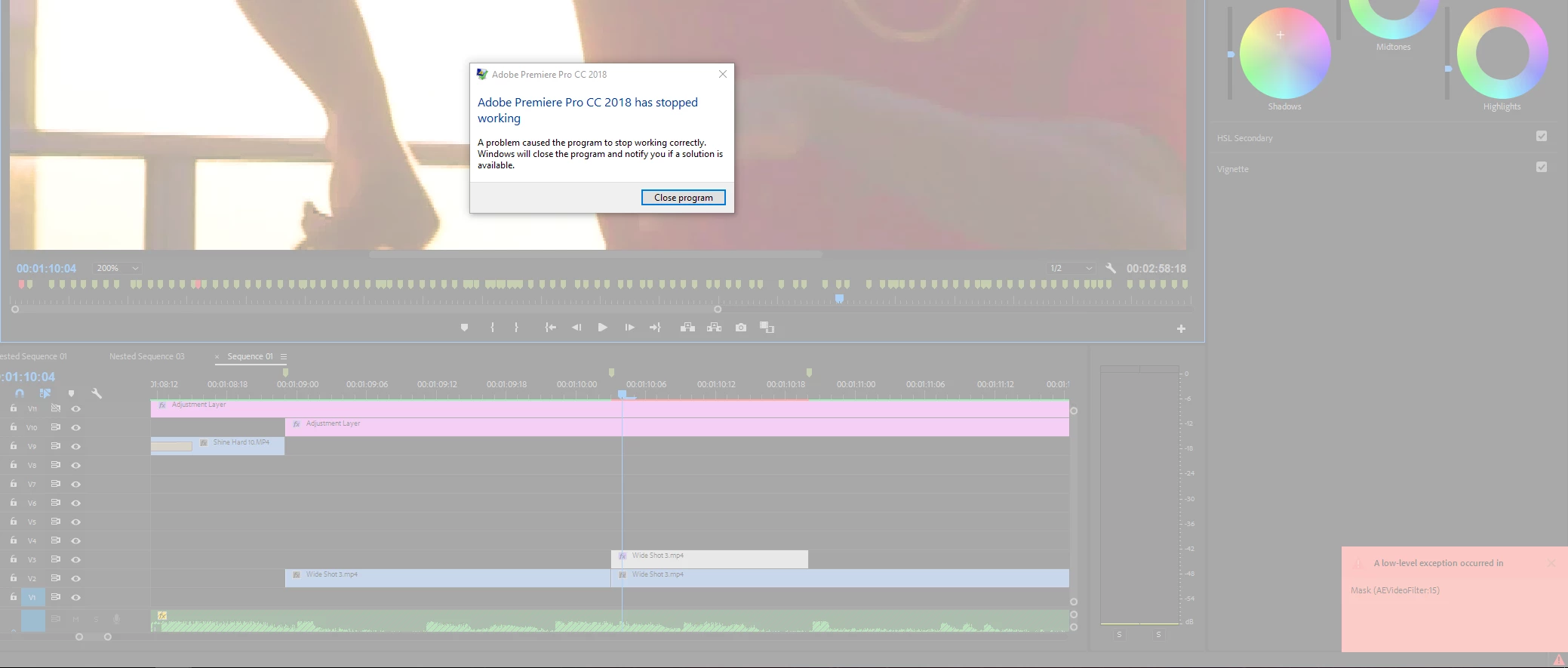
Task: Click the Mark In bracket button
Action: pyautogui.click(x=492, y=328)
